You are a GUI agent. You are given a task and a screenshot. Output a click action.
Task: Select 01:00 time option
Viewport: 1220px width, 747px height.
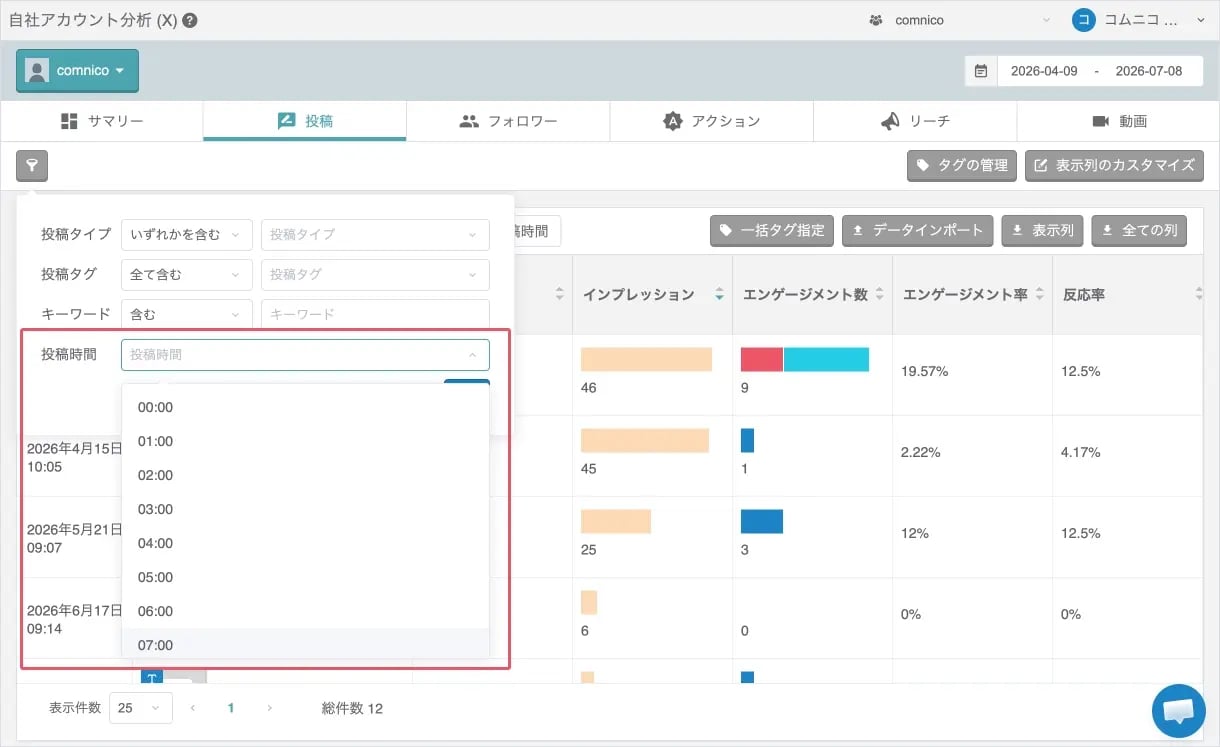tap(305, 441)
